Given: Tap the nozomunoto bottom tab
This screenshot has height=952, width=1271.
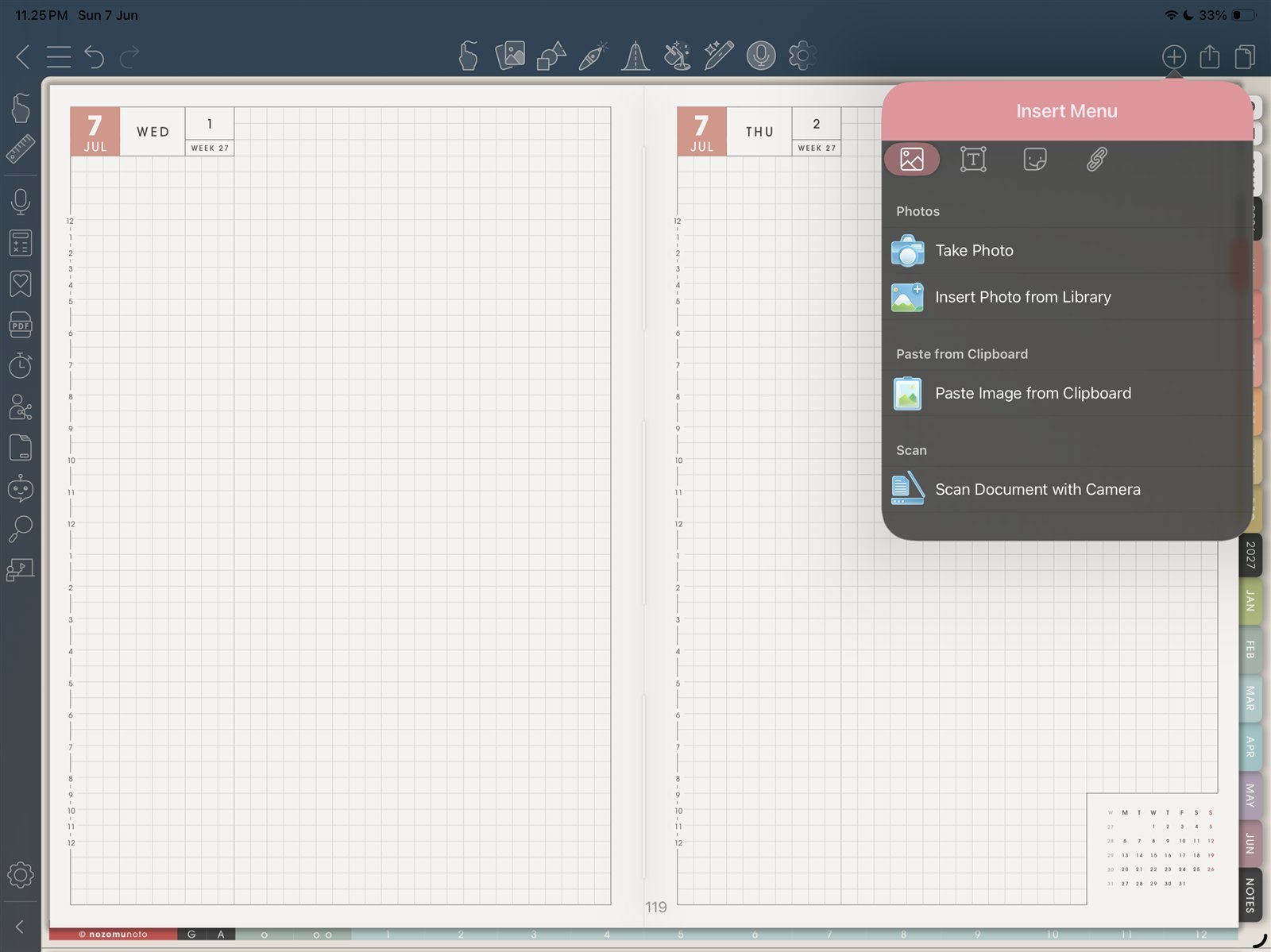Looking at the screenshot, I should (x=113, y=935).
